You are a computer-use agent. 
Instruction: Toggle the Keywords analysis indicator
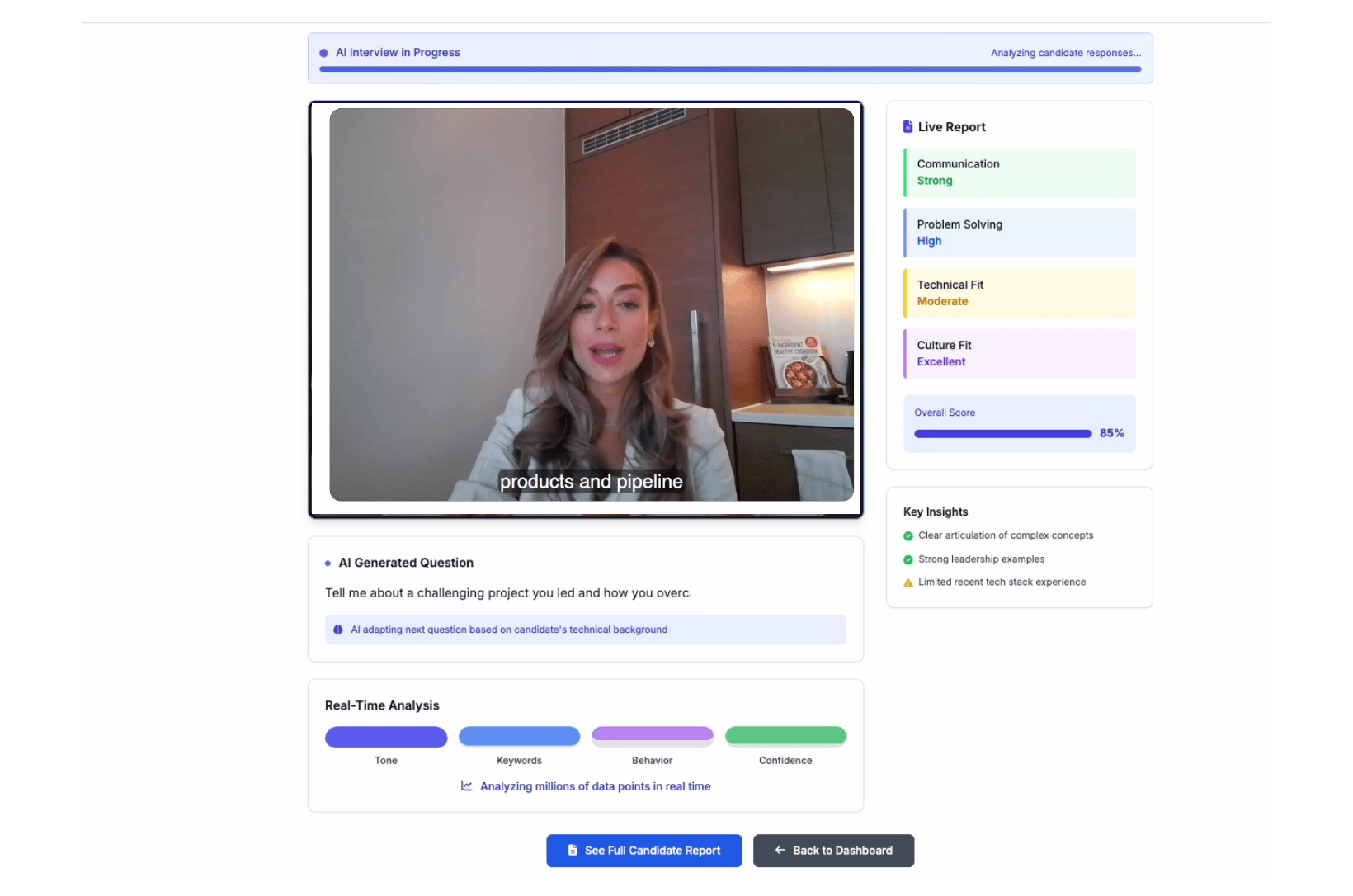click(519, 736)
